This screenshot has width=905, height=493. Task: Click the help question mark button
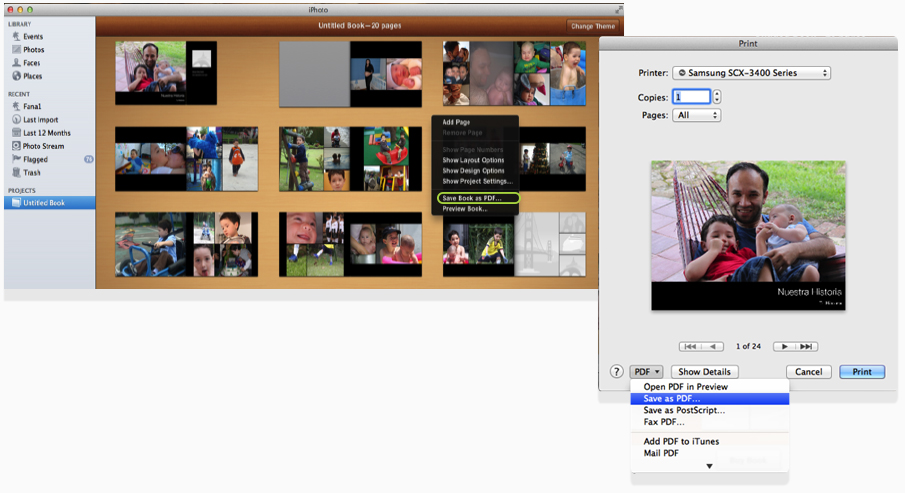617,372
